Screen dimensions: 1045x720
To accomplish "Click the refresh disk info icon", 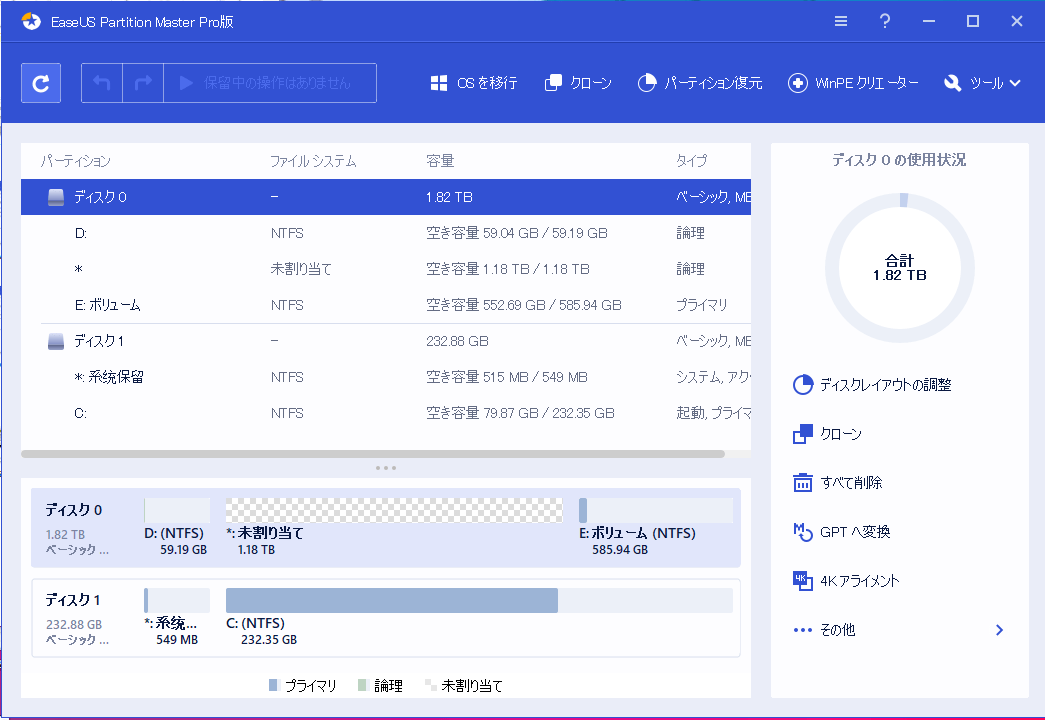I will (x=41, y=83).
